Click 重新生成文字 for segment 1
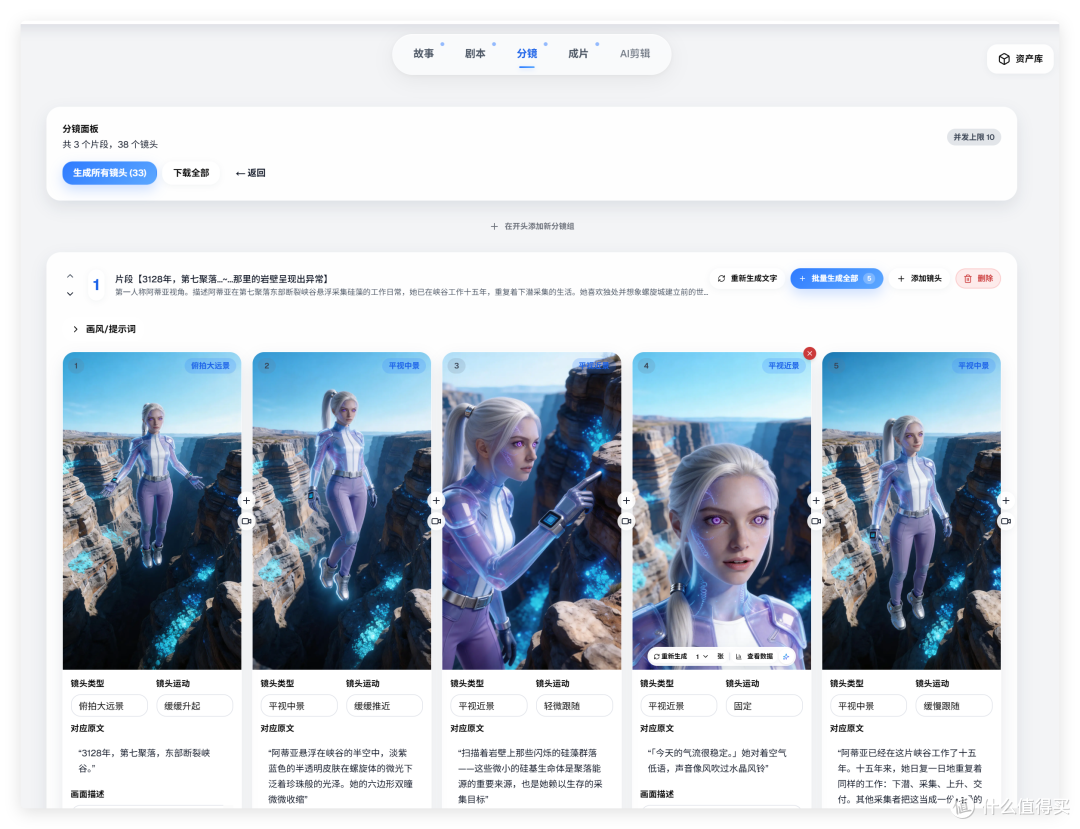Screen dimensions: 1080x829 (747, 278)
